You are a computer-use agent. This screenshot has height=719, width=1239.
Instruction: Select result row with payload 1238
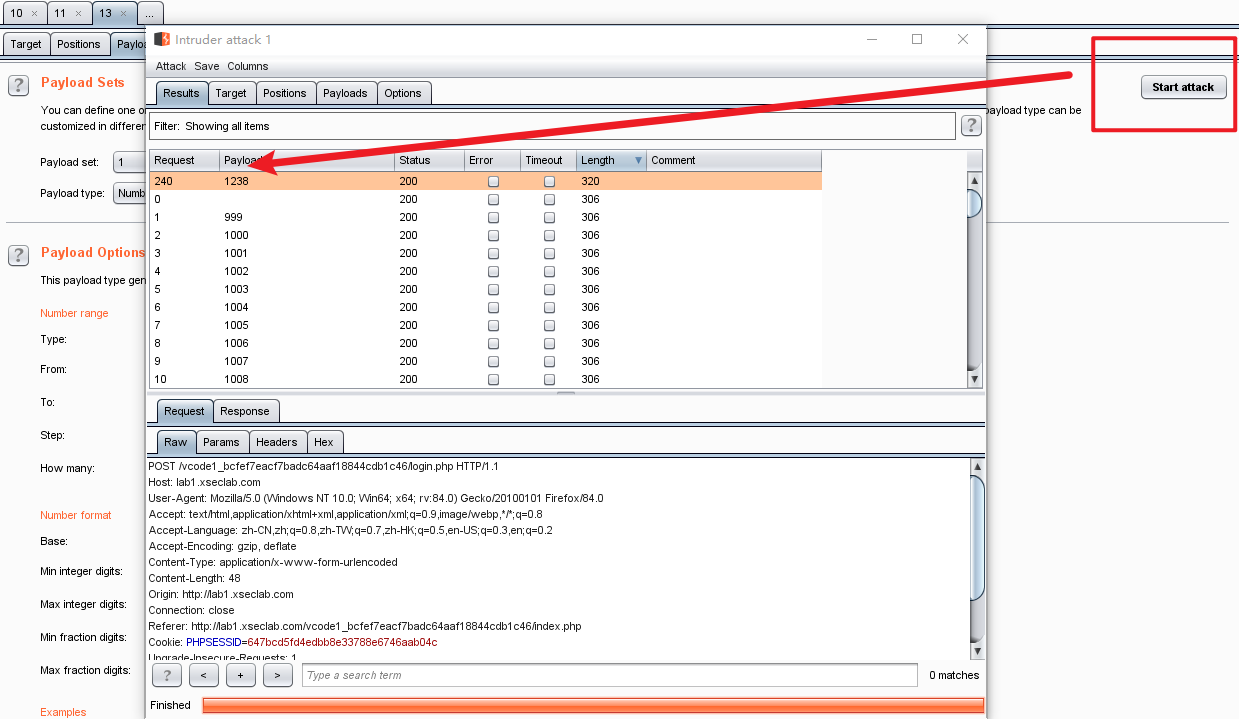(486, 181)
